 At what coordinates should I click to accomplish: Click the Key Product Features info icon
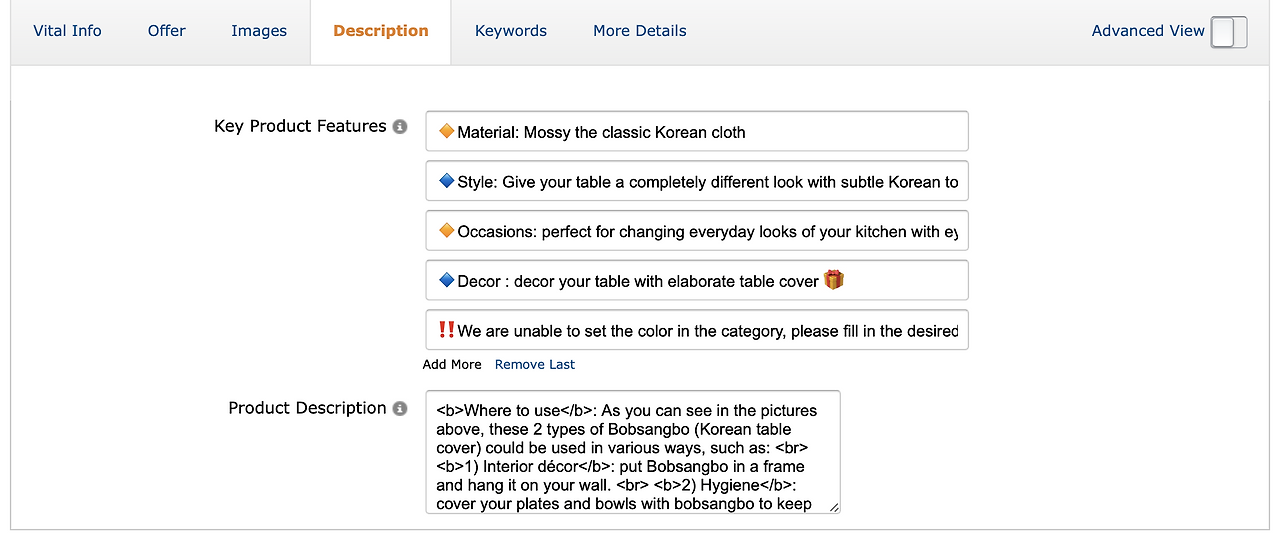pyautogui.click(x=400, y=127)
